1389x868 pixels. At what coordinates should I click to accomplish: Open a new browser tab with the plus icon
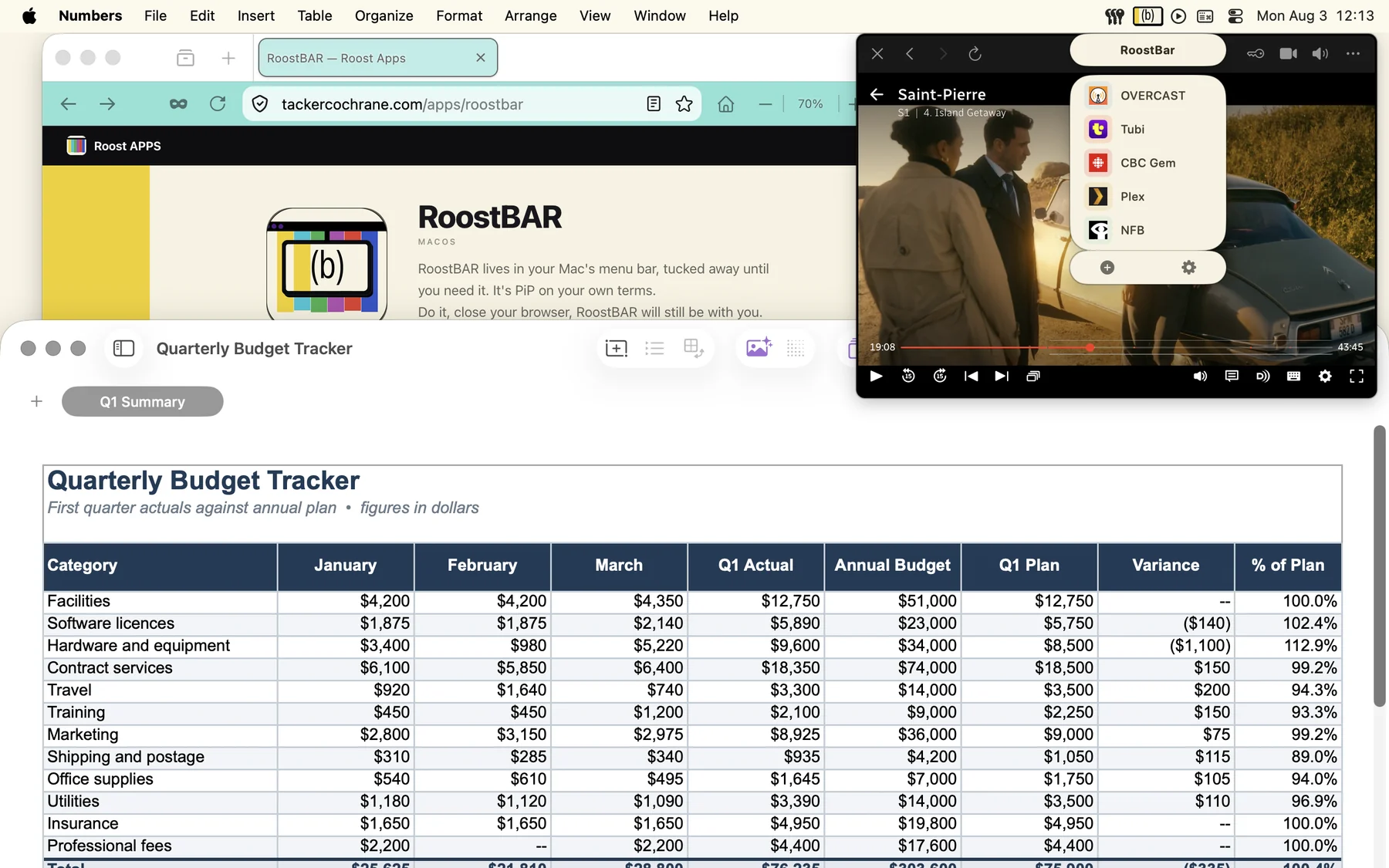click(x=228, y=58)
